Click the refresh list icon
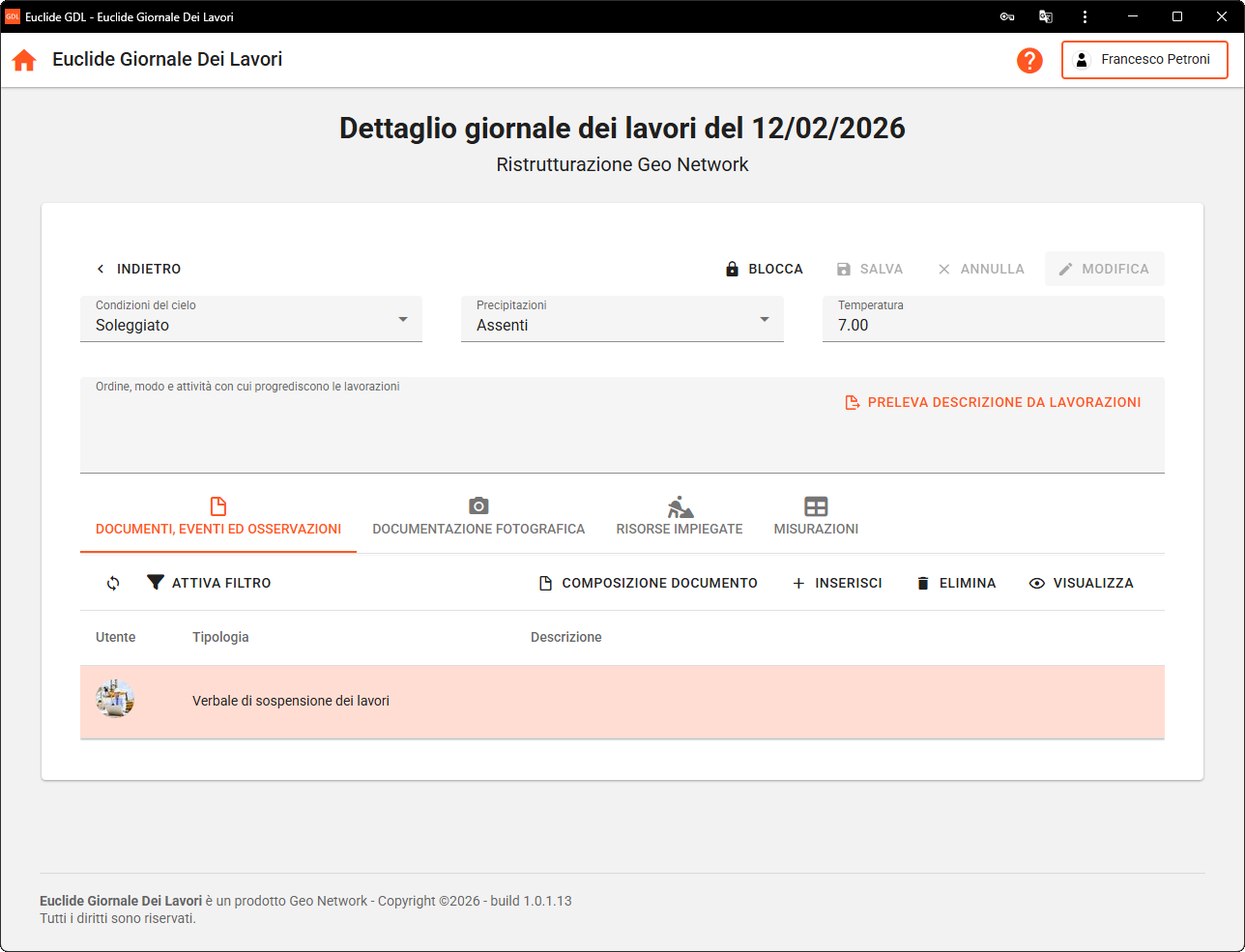1245x952 pixels. [113, 583]
